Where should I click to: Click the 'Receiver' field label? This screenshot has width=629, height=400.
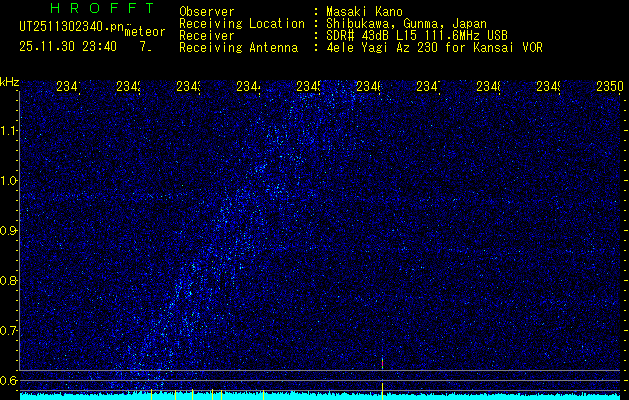[207, 36]
